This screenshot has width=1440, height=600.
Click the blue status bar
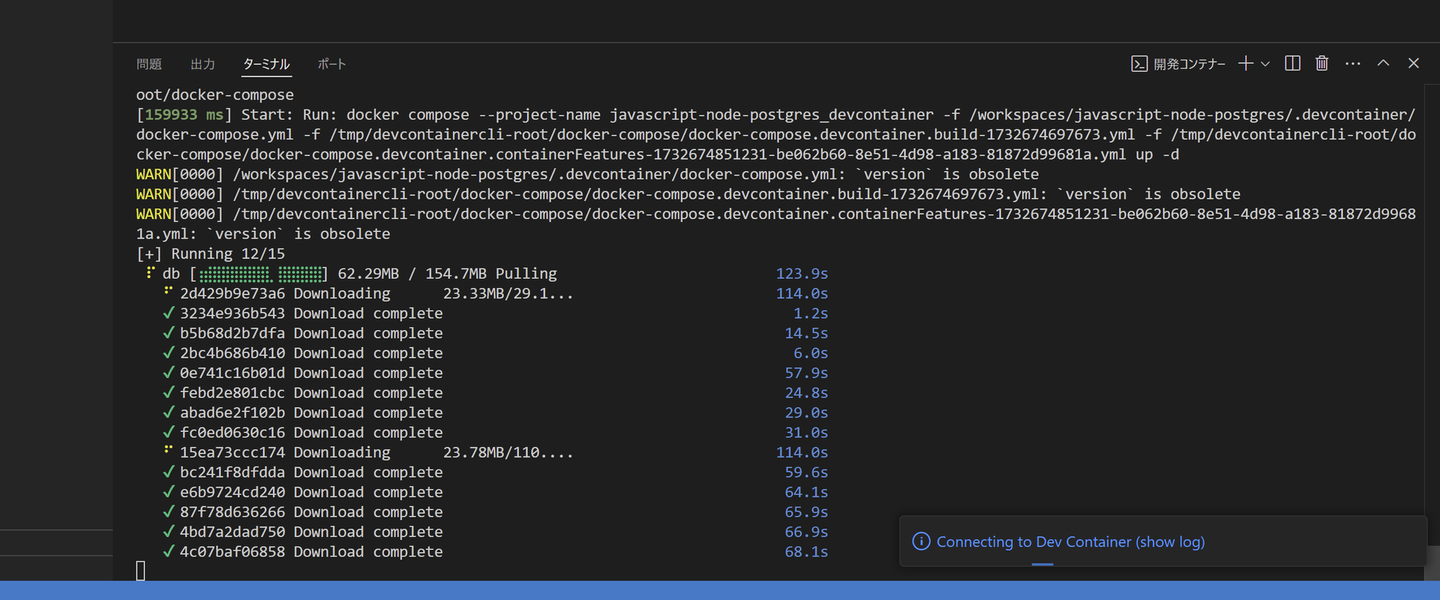pos(720,590)
